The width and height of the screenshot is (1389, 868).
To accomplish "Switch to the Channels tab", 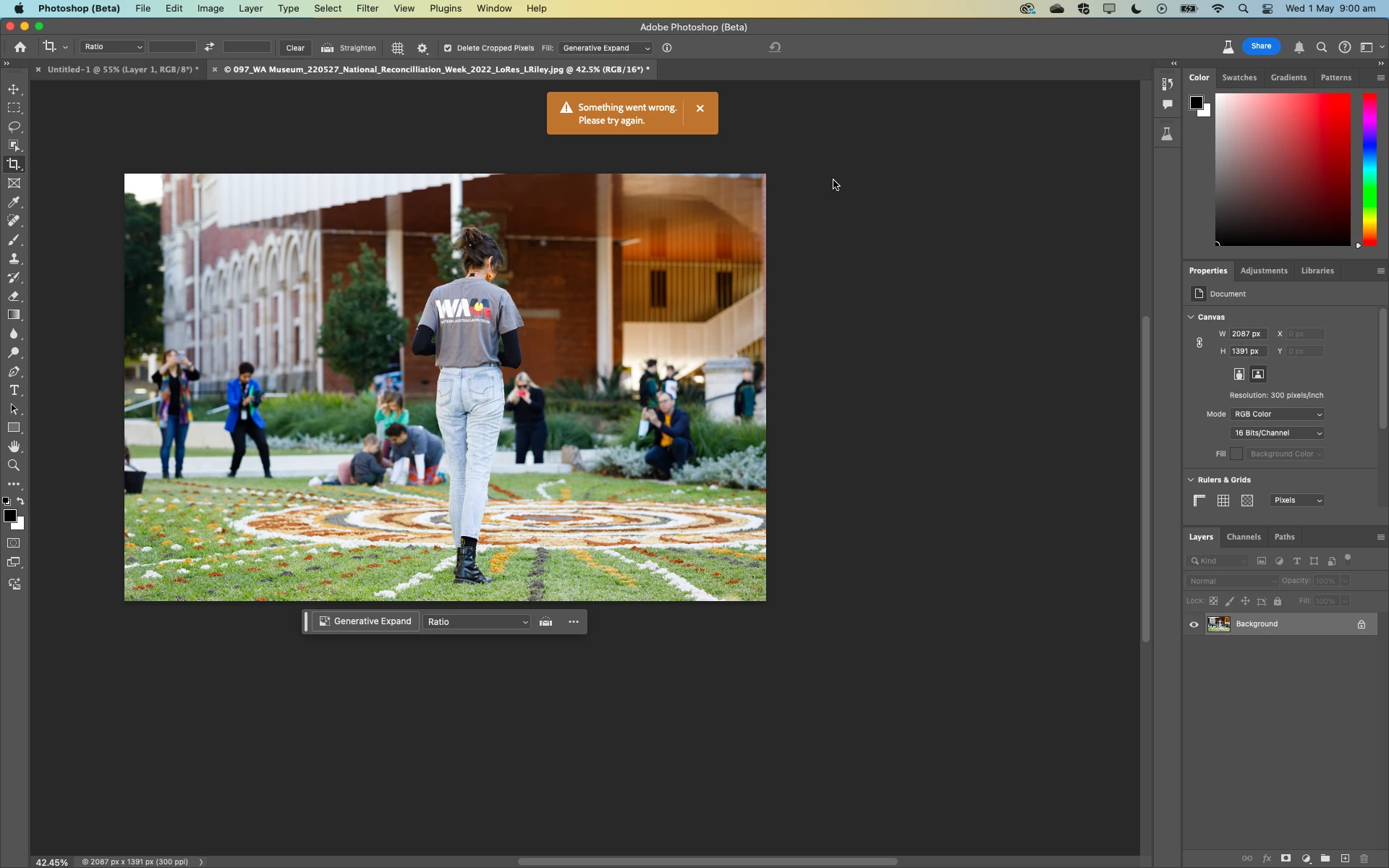I will click(1243, 537).
